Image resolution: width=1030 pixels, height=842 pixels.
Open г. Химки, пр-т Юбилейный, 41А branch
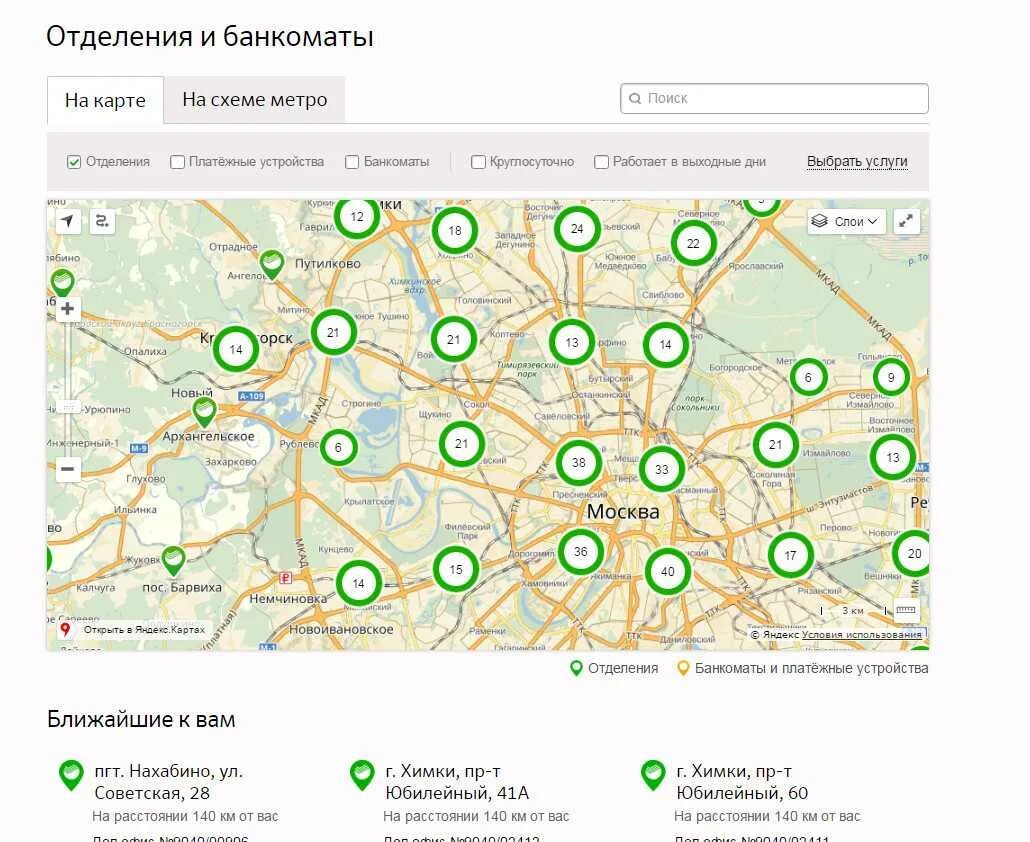[x=457, y=782]
